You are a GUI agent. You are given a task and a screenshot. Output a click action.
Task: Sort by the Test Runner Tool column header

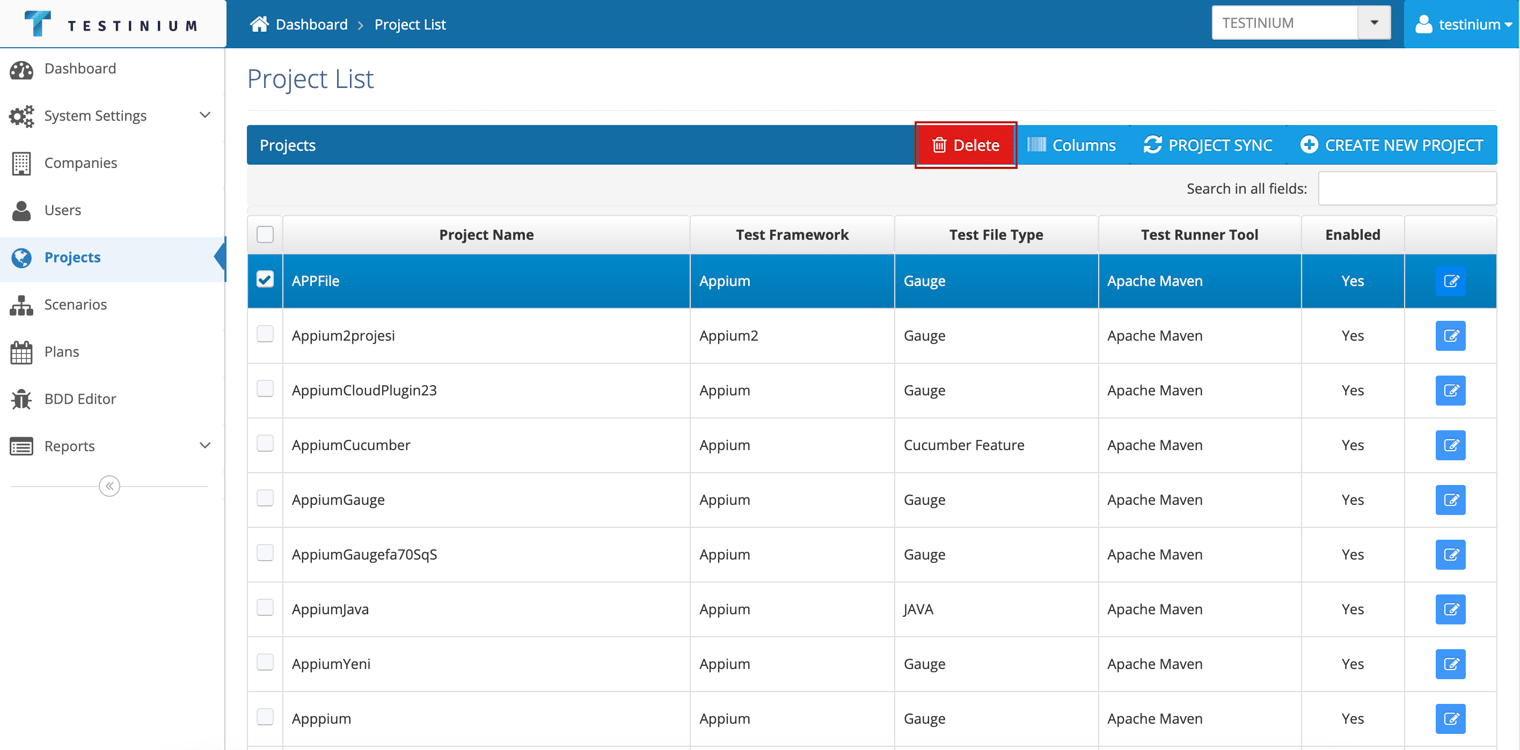pyautogui.click(x=1200, y=235)
